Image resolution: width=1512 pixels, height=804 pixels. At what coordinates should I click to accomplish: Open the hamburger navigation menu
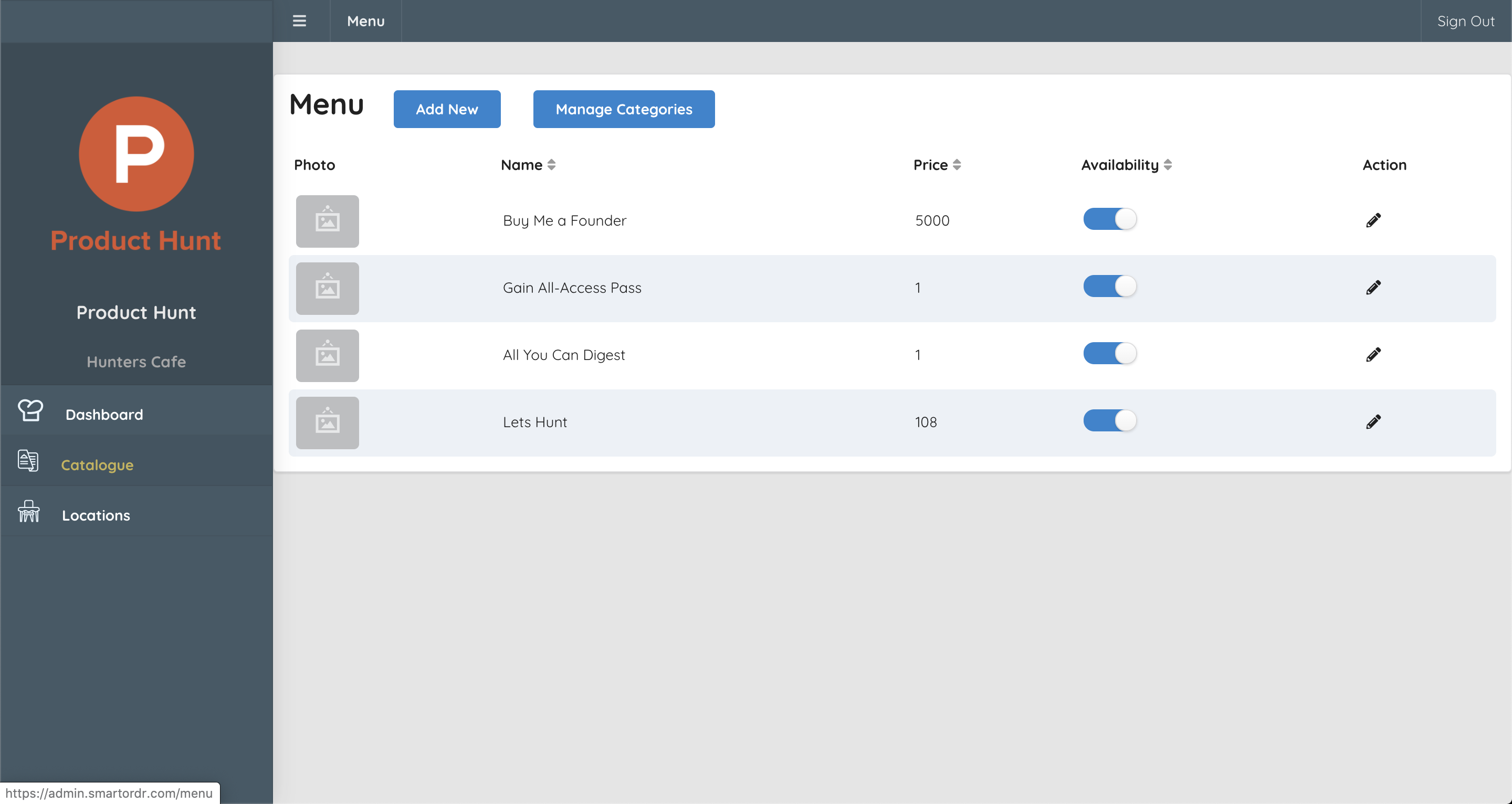click(299, 21)
